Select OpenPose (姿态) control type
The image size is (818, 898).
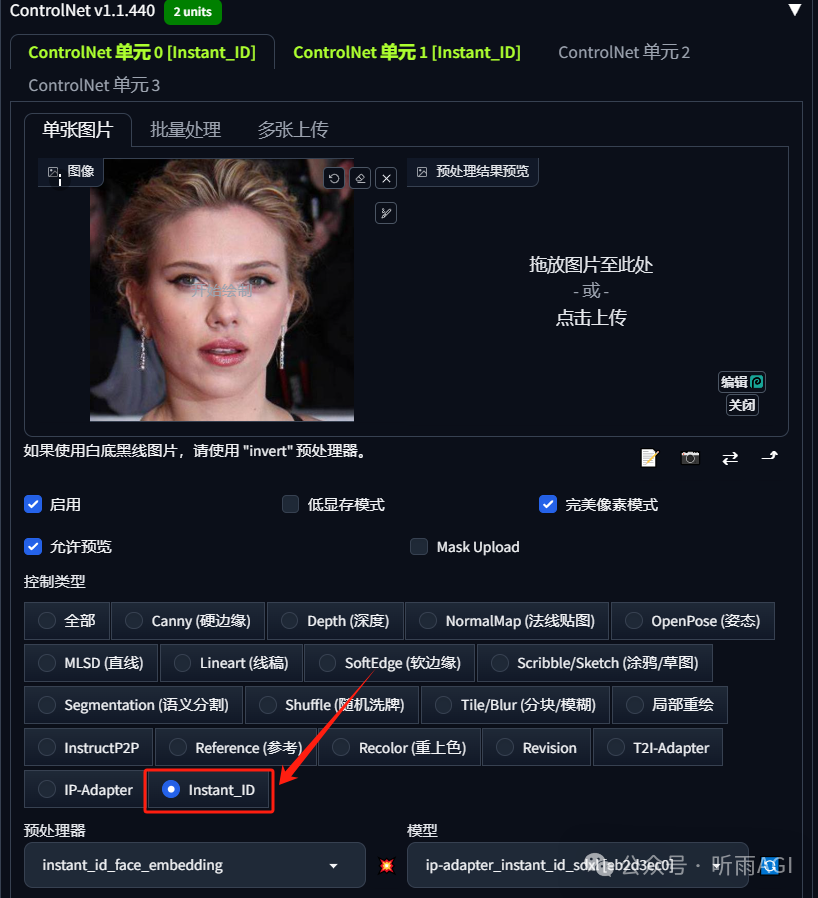[x=693, y=621]
